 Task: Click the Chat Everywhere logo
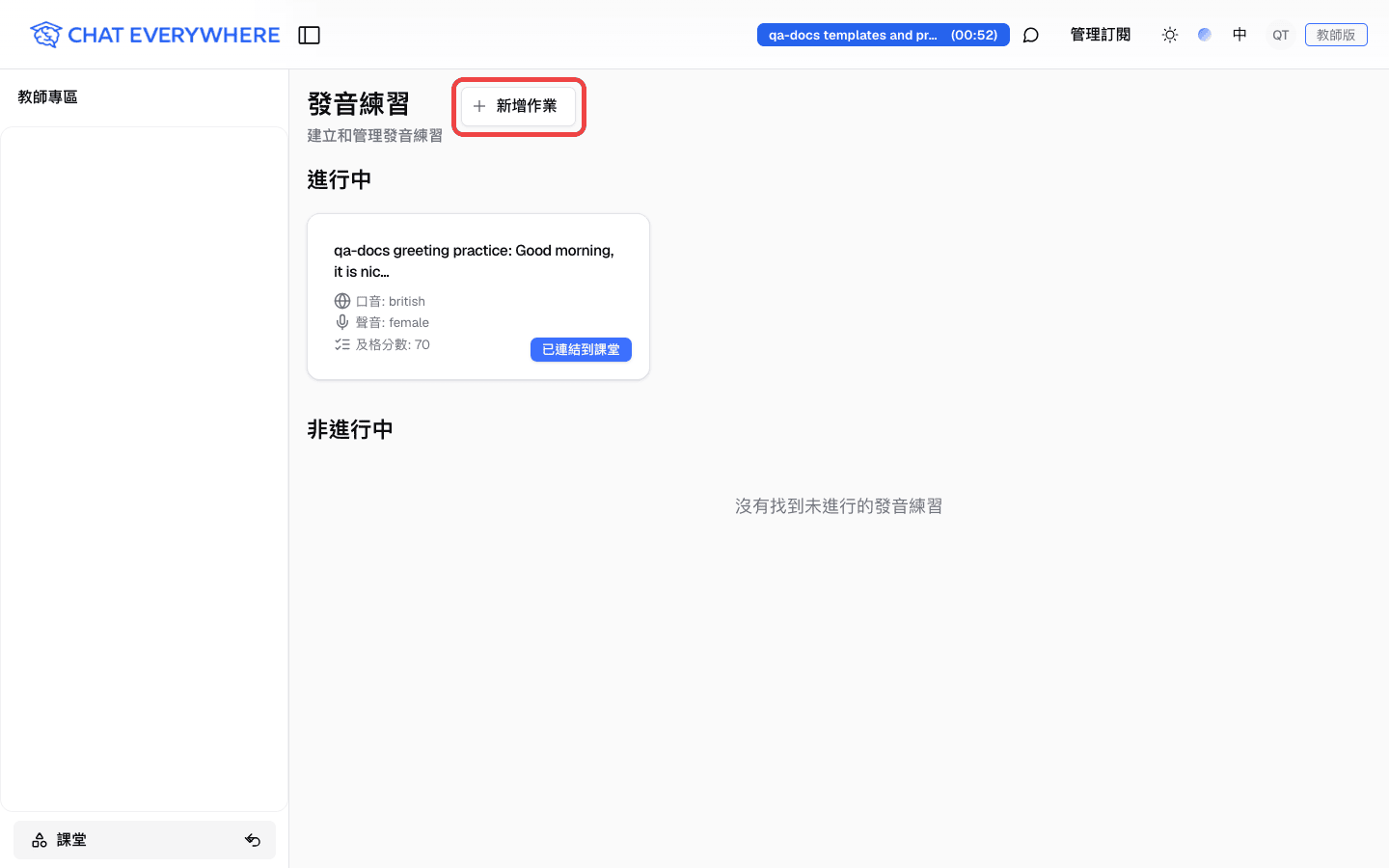click(154, 35)
